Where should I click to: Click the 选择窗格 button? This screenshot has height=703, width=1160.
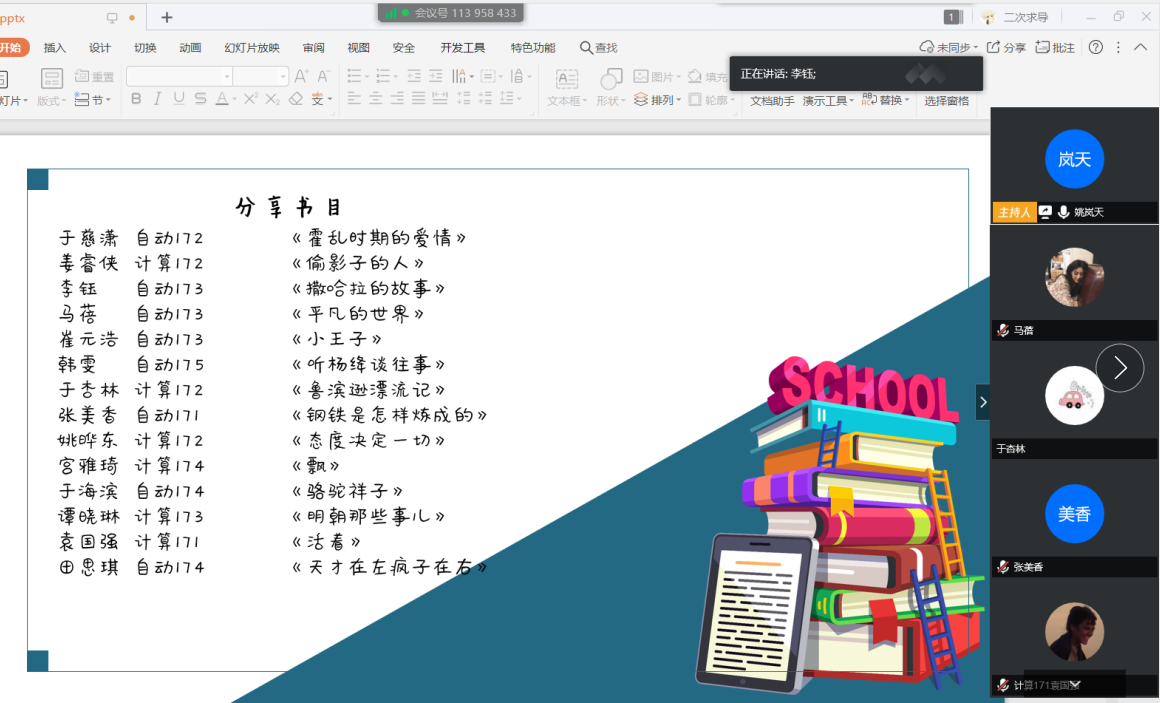tap(946, 101)
